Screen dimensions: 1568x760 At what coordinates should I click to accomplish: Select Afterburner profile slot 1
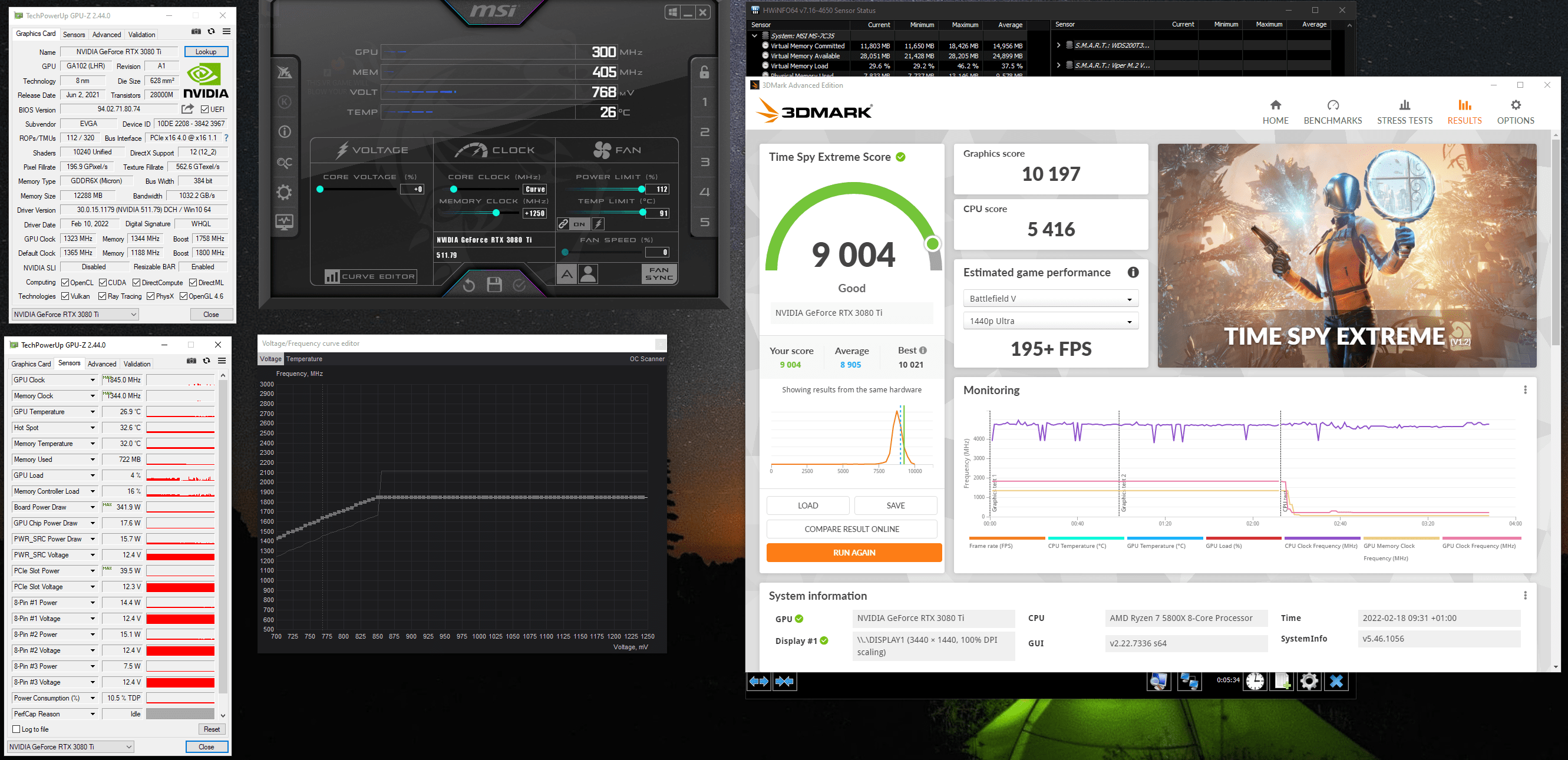coord(704,101)
